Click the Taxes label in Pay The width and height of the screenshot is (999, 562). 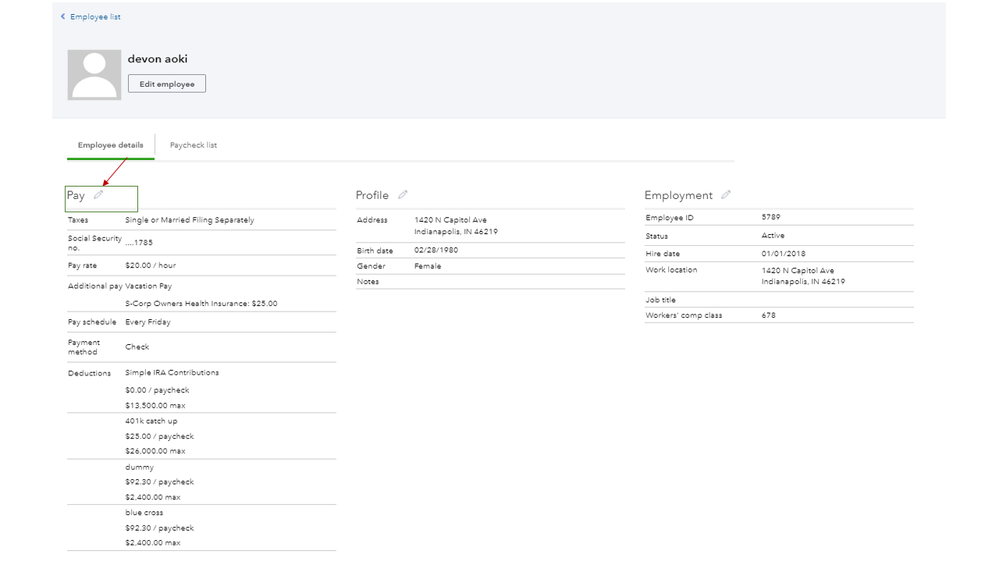coord(78,220)
